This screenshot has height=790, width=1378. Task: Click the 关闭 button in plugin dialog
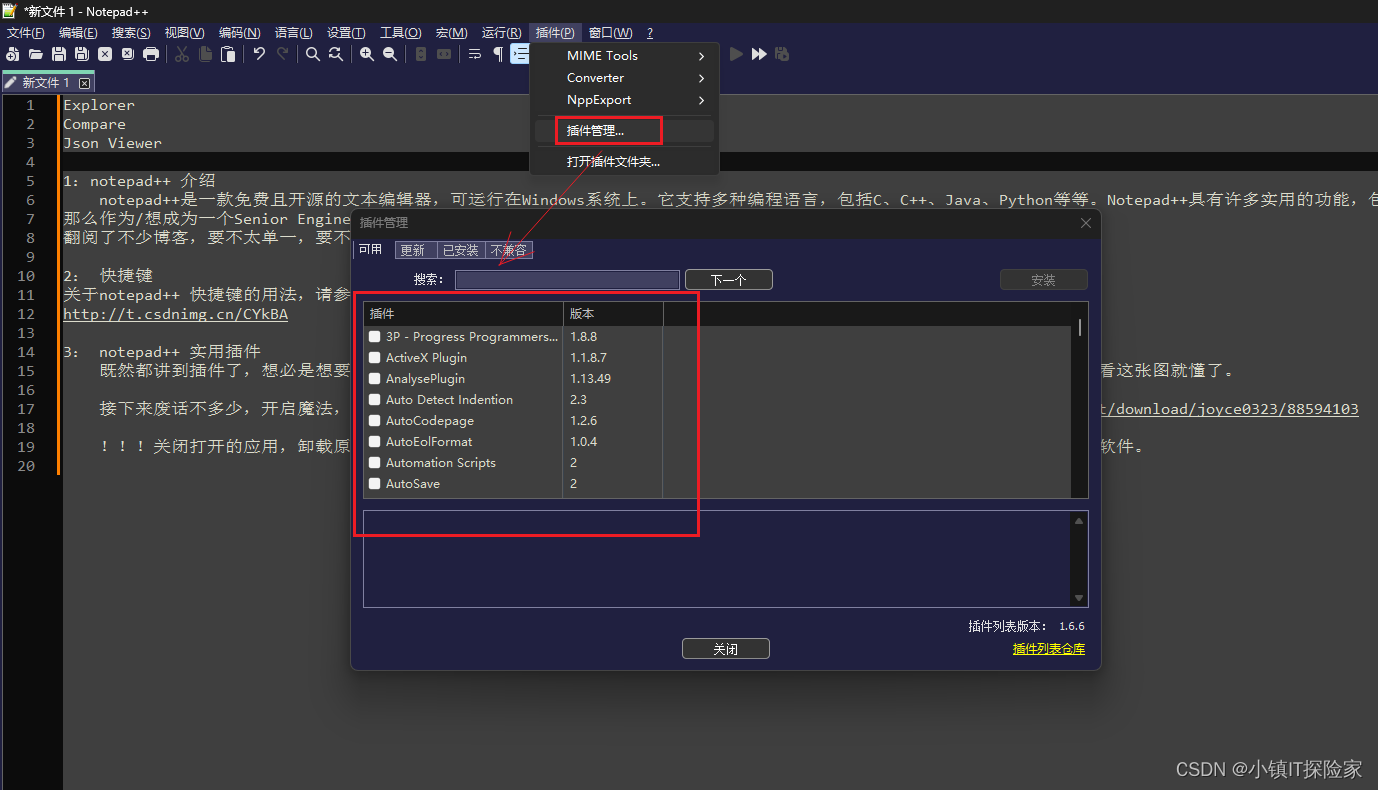click(x=726, y=649)
